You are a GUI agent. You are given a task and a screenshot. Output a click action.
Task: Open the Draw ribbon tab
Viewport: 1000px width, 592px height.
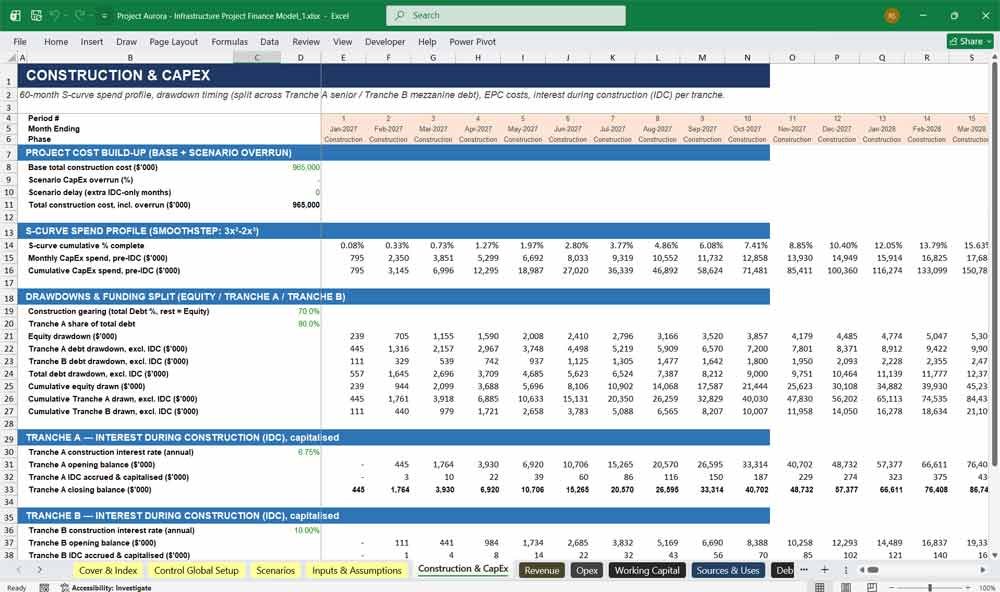[126, 41]
